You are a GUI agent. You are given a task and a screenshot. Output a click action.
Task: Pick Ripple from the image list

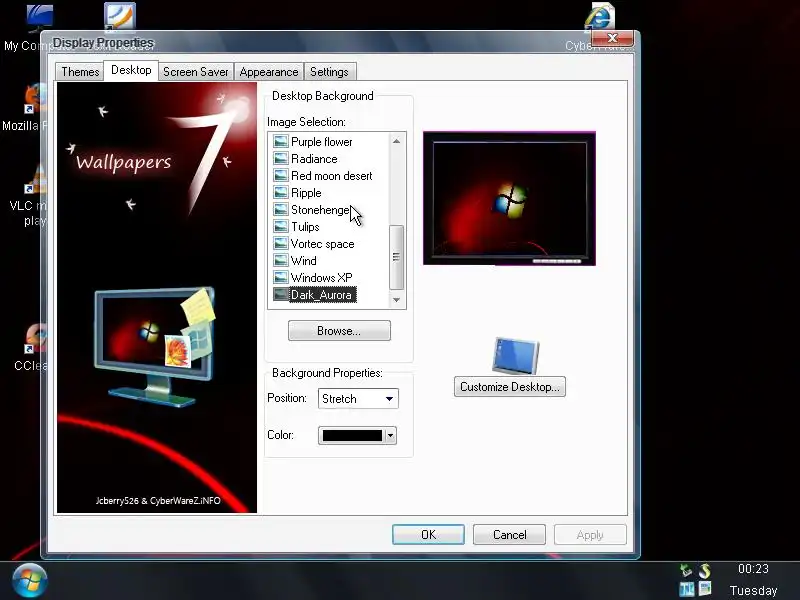306,193
